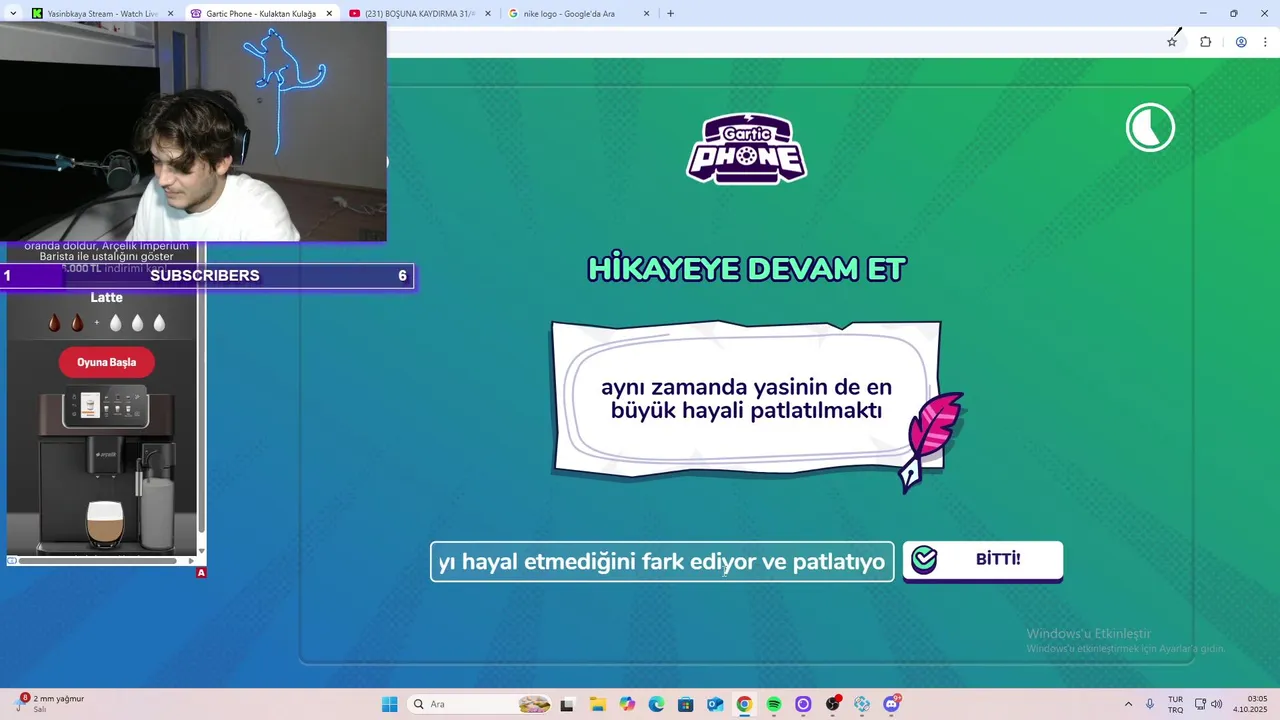Open the Chrome profile avatar
The height and width of the screenshot is (720, 1280).
[x=1241, y=42]
